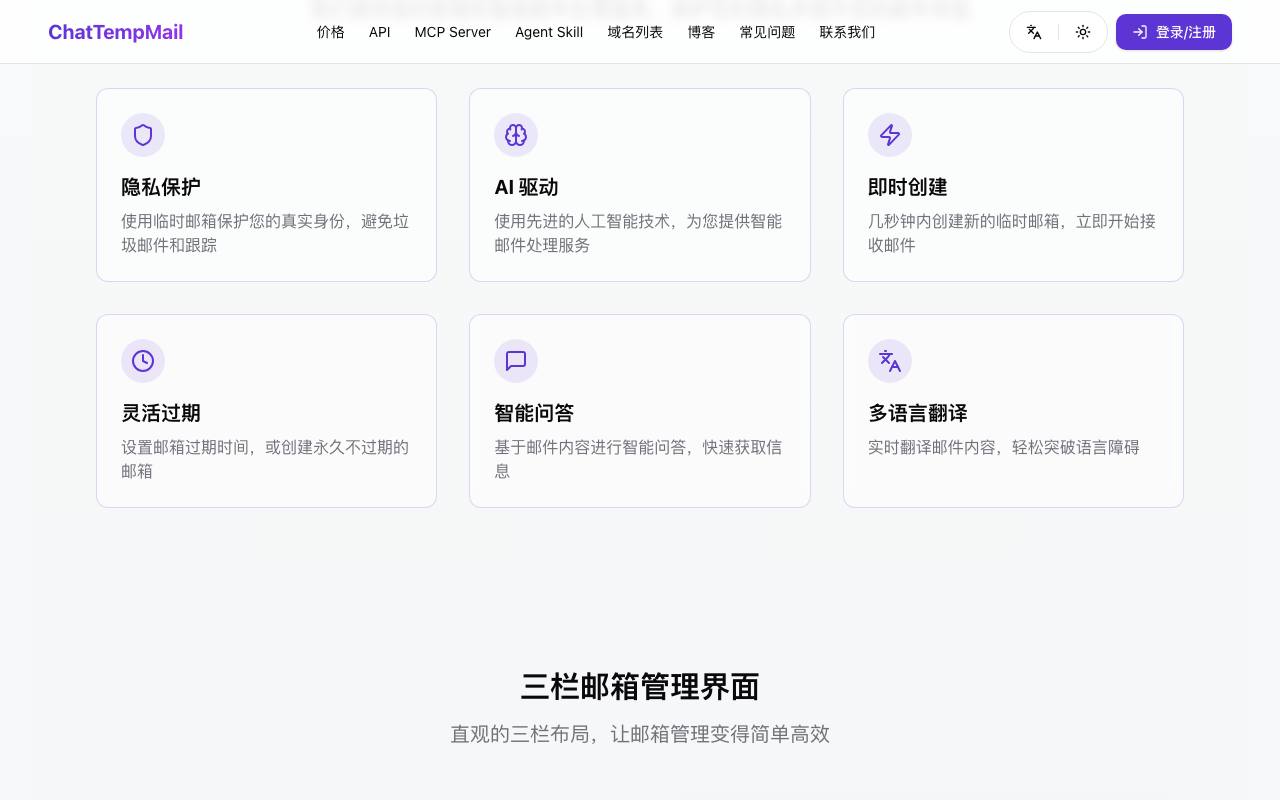
Task: Toggle the light/dark theme sun icon
Action: click(x=1083, y=32)
